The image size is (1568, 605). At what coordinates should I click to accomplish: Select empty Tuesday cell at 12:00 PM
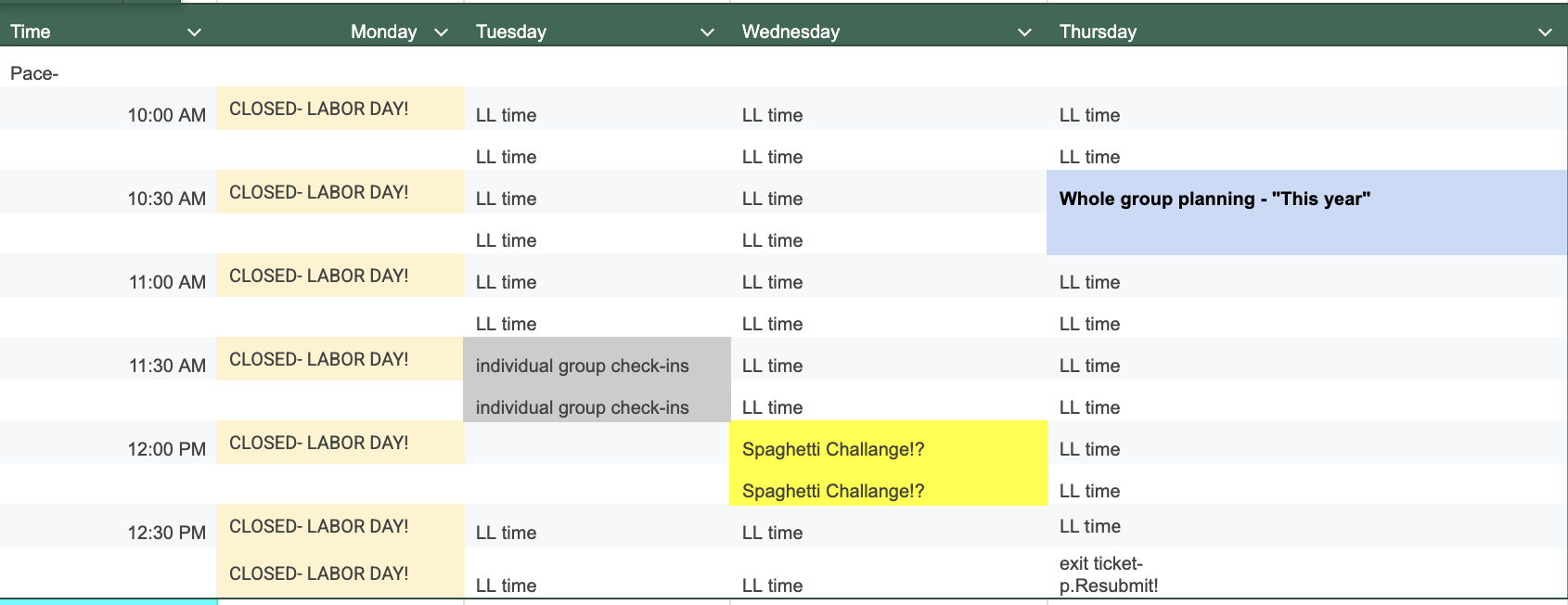click(x=597, y=443)
